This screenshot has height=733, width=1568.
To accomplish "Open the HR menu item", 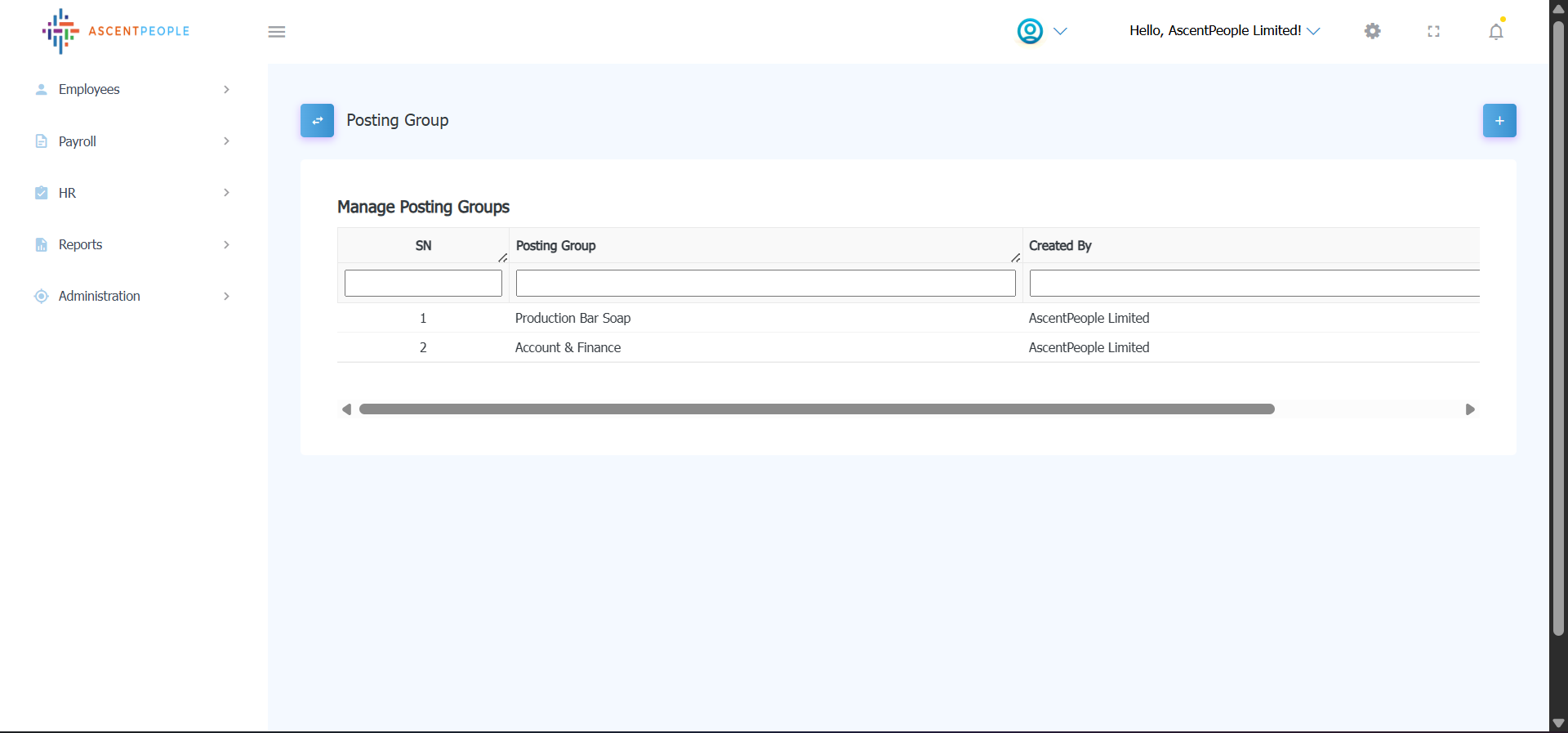I will pos(67,193).
